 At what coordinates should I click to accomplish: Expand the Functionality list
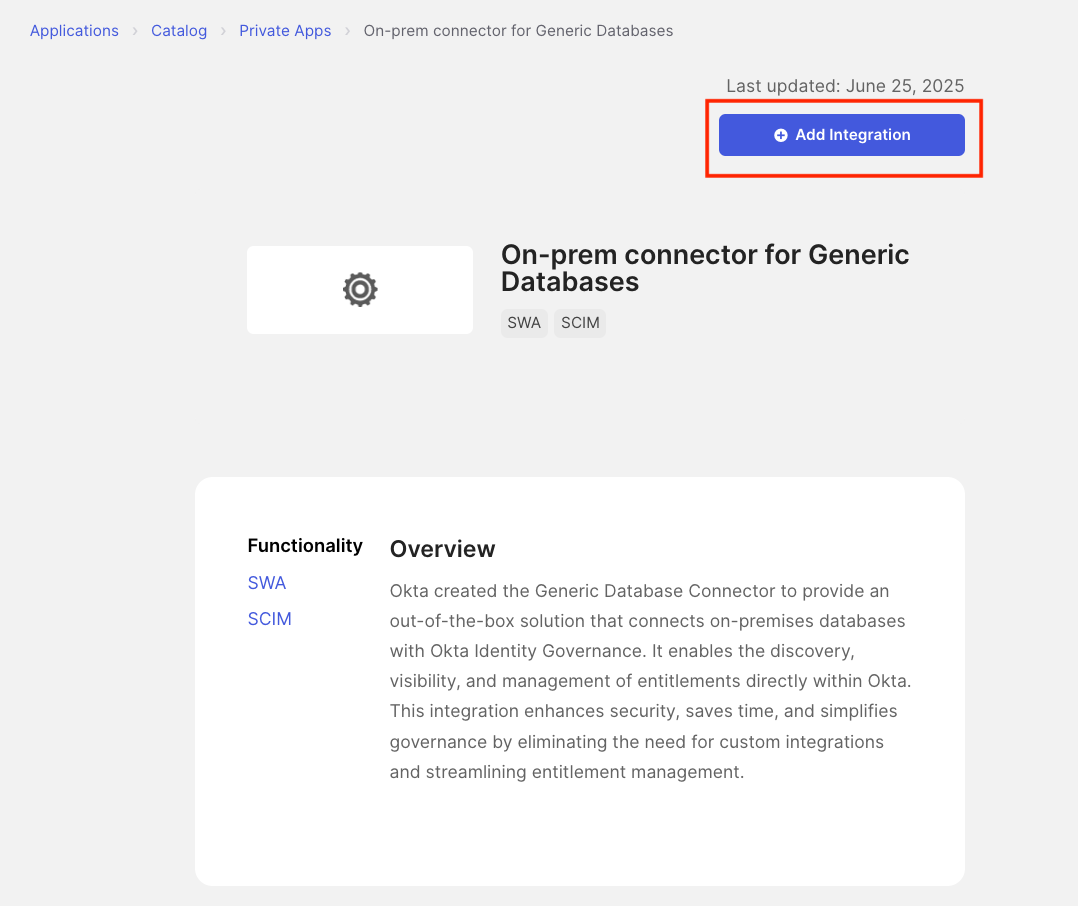pos(305,545)
